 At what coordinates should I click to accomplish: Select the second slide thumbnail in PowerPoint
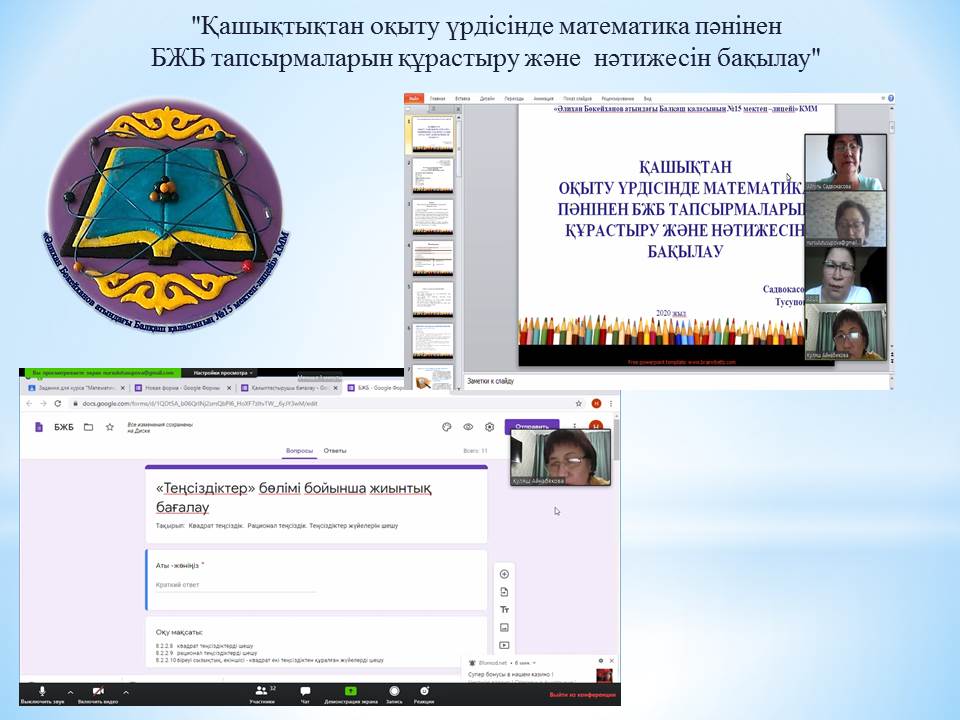[432, 174]
